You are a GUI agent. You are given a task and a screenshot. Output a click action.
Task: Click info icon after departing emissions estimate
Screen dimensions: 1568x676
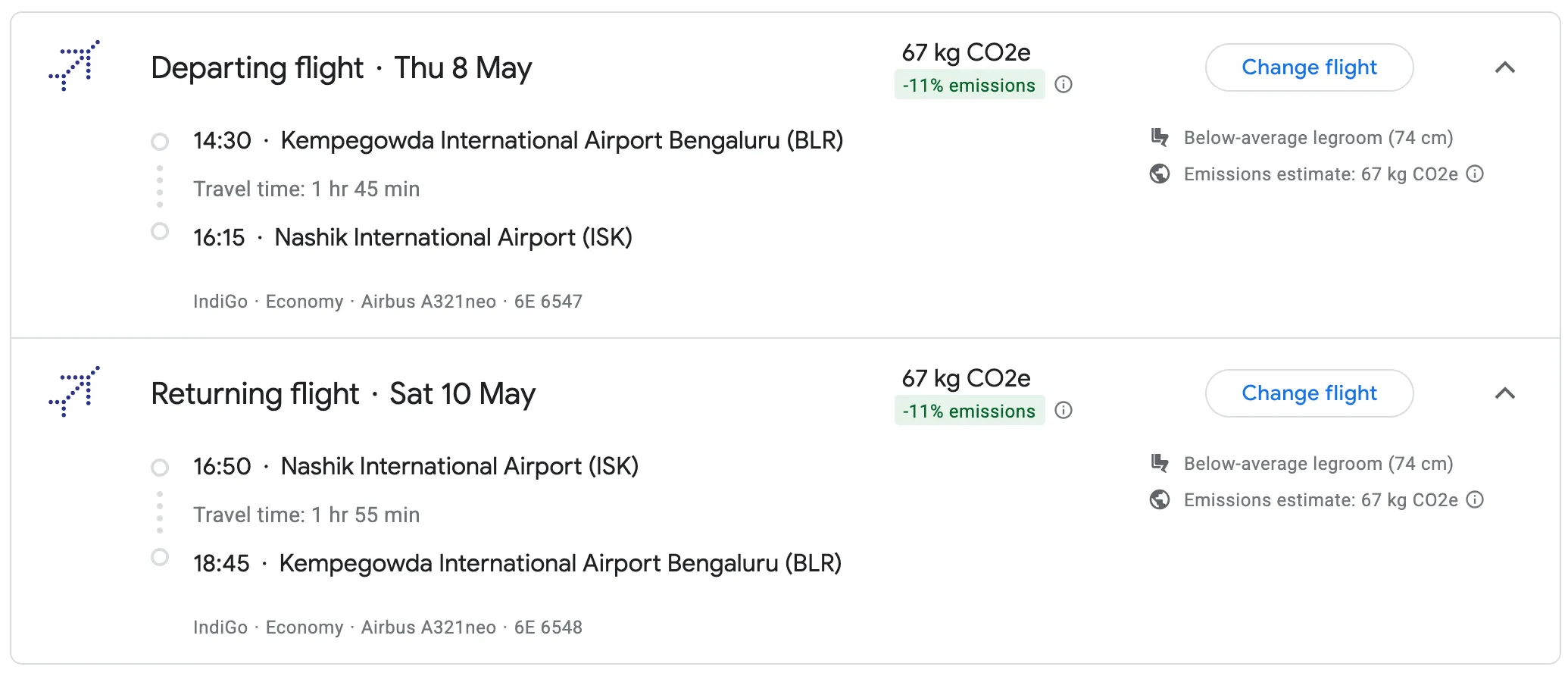pos(1475,174)
